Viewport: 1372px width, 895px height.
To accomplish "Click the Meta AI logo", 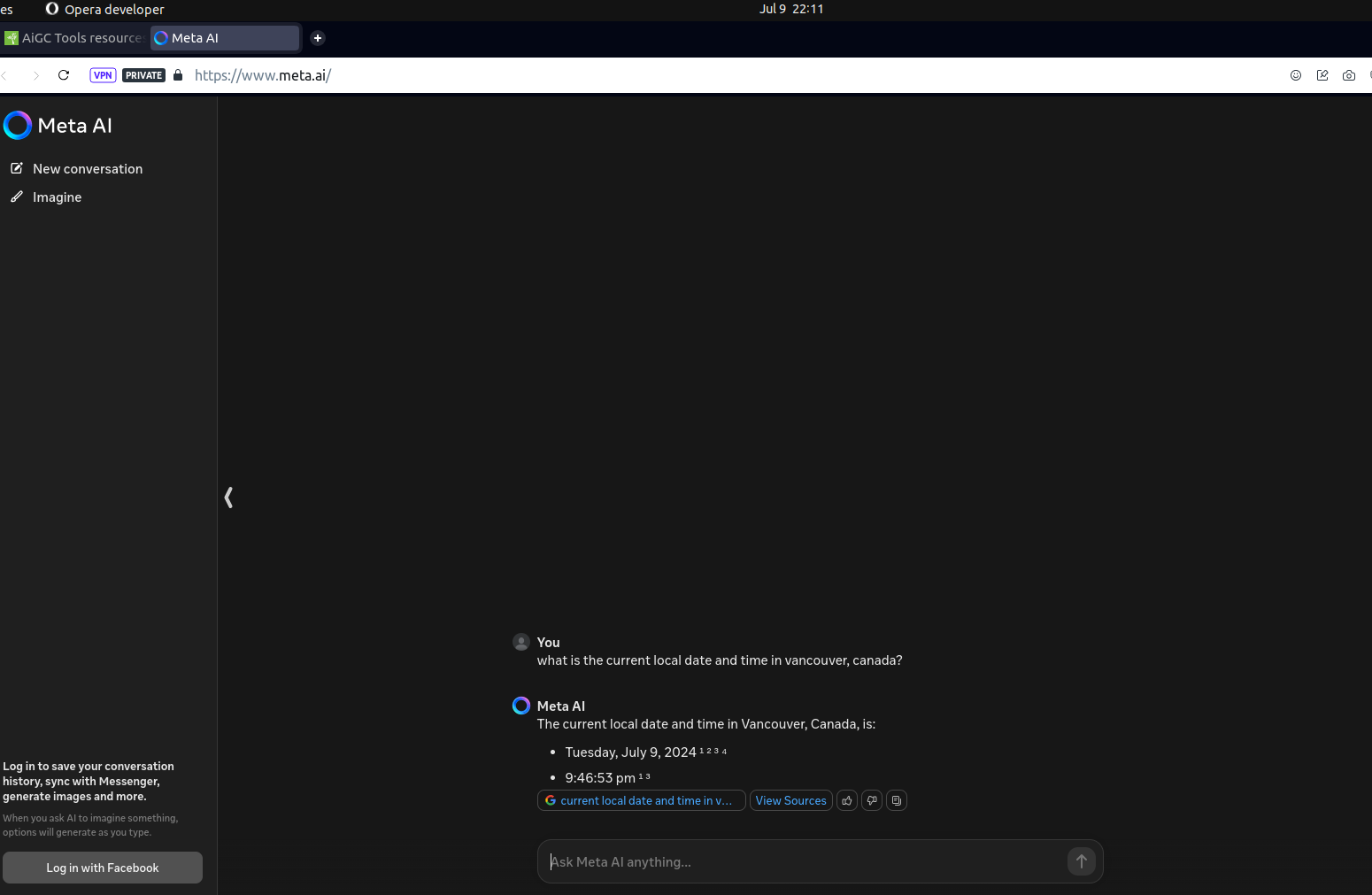I will (x=58, y=126).
